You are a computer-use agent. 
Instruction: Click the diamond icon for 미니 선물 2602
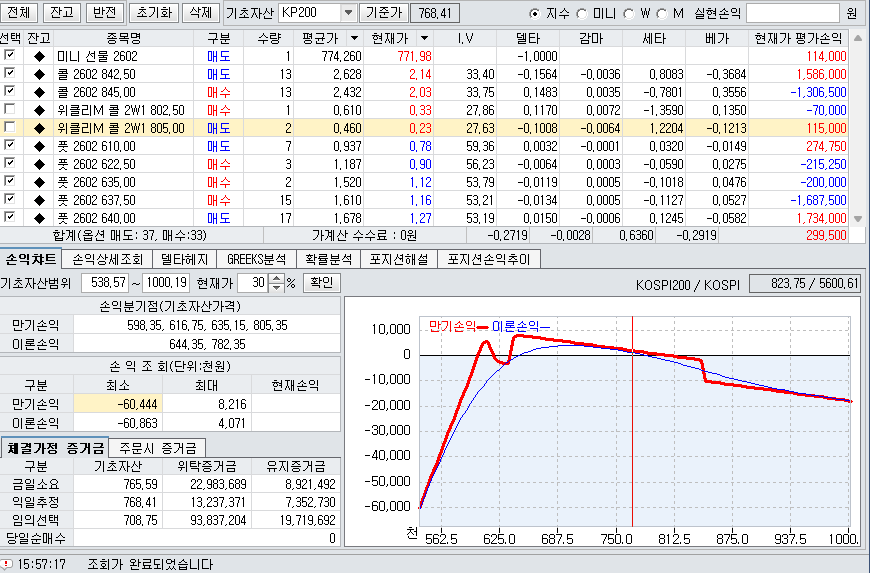pos(39,56)
